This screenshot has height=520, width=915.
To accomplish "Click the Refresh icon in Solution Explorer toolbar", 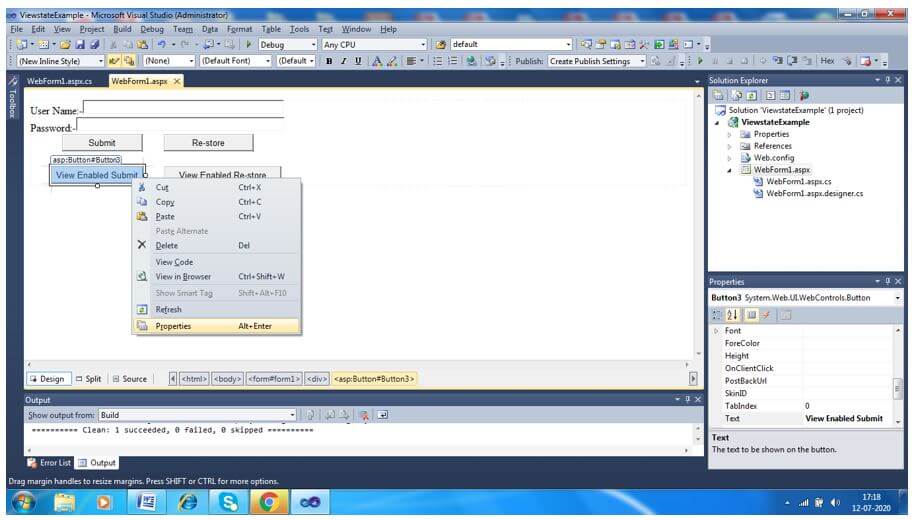I will [x=752, y=95].
